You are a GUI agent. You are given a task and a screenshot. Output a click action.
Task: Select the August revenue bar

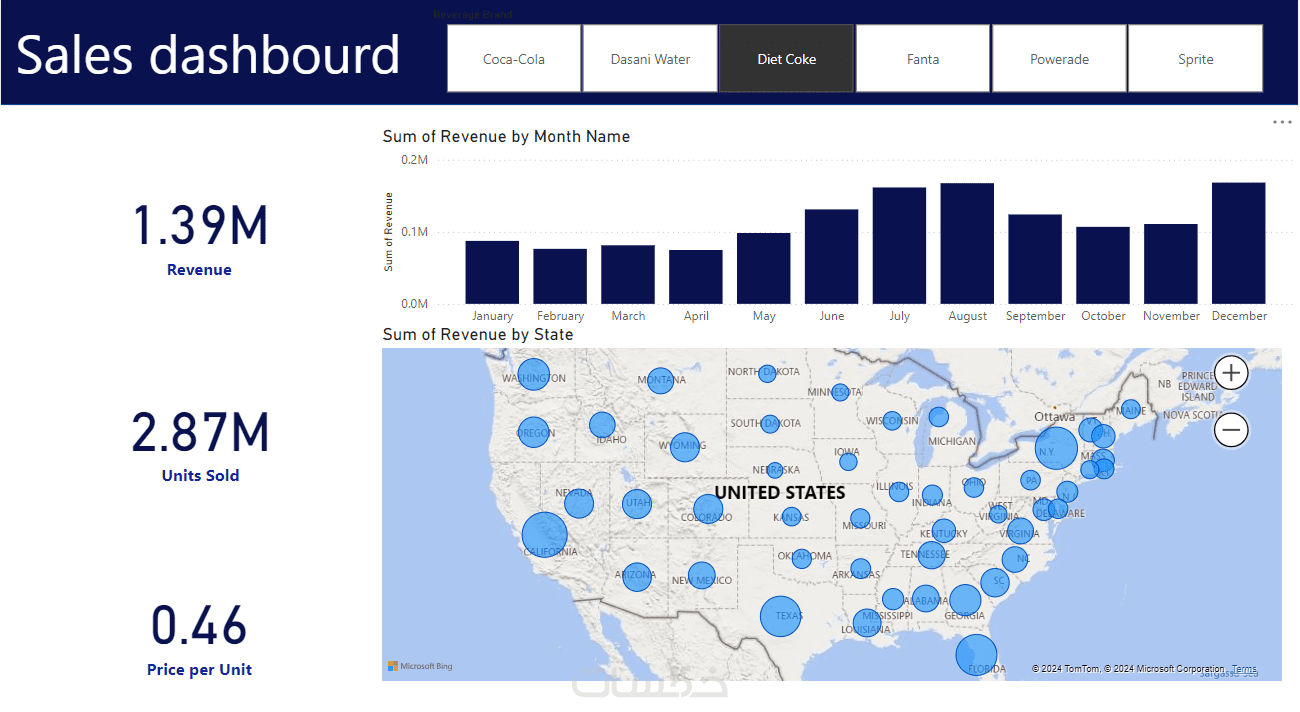pyautogui.click(x=967, y=243)
